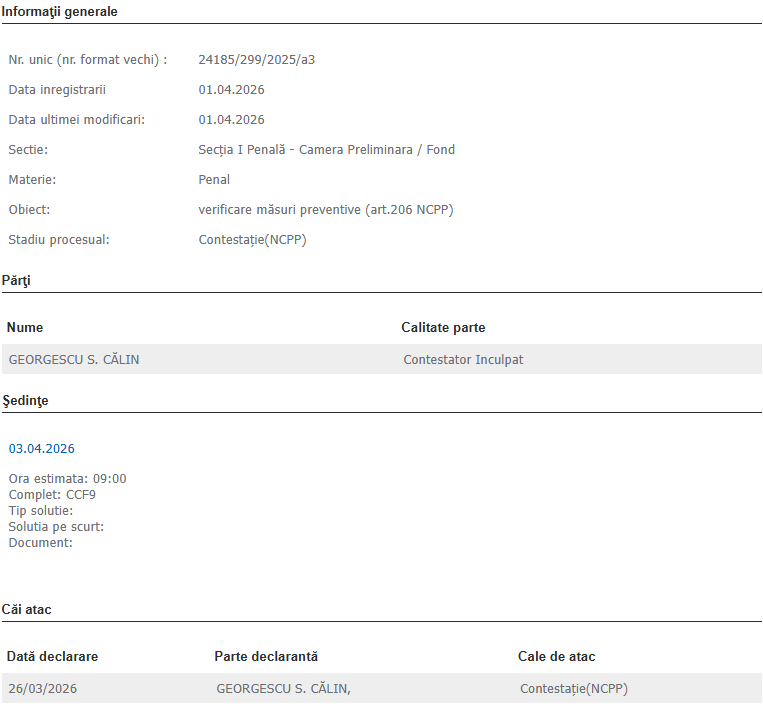Image resolution: width=763 pixels, height=723 pixels.
Task: Click the Părți section heading
Action: [x=16, y=281]
